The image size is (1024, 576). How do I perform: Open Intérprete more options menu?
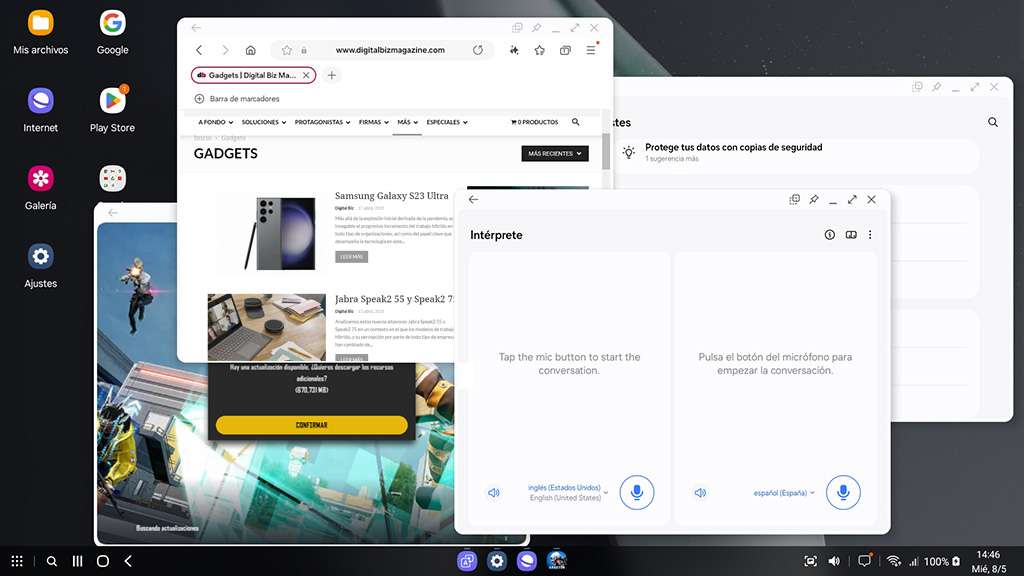pyautogui.click(x=870, y=234)
